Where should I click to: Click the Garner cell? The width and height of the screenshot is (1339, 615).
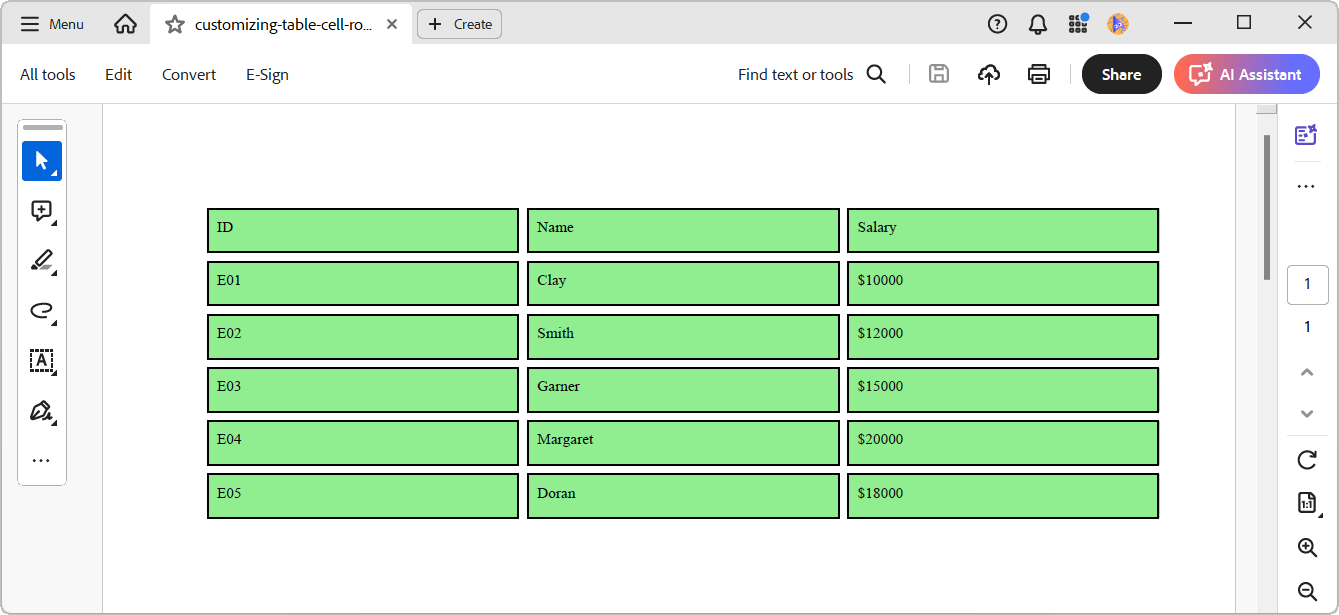pos(683,389)
